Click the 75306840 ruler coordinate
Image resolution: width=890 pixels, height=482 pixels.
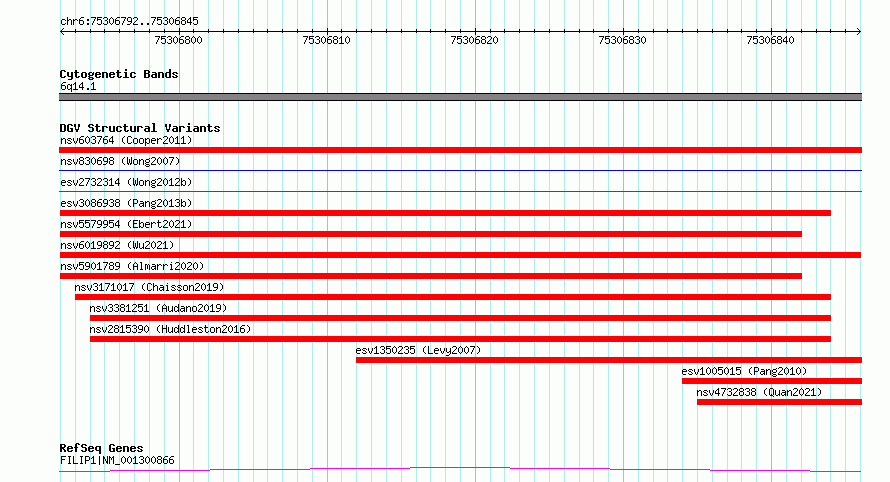[x=771, y=40]
